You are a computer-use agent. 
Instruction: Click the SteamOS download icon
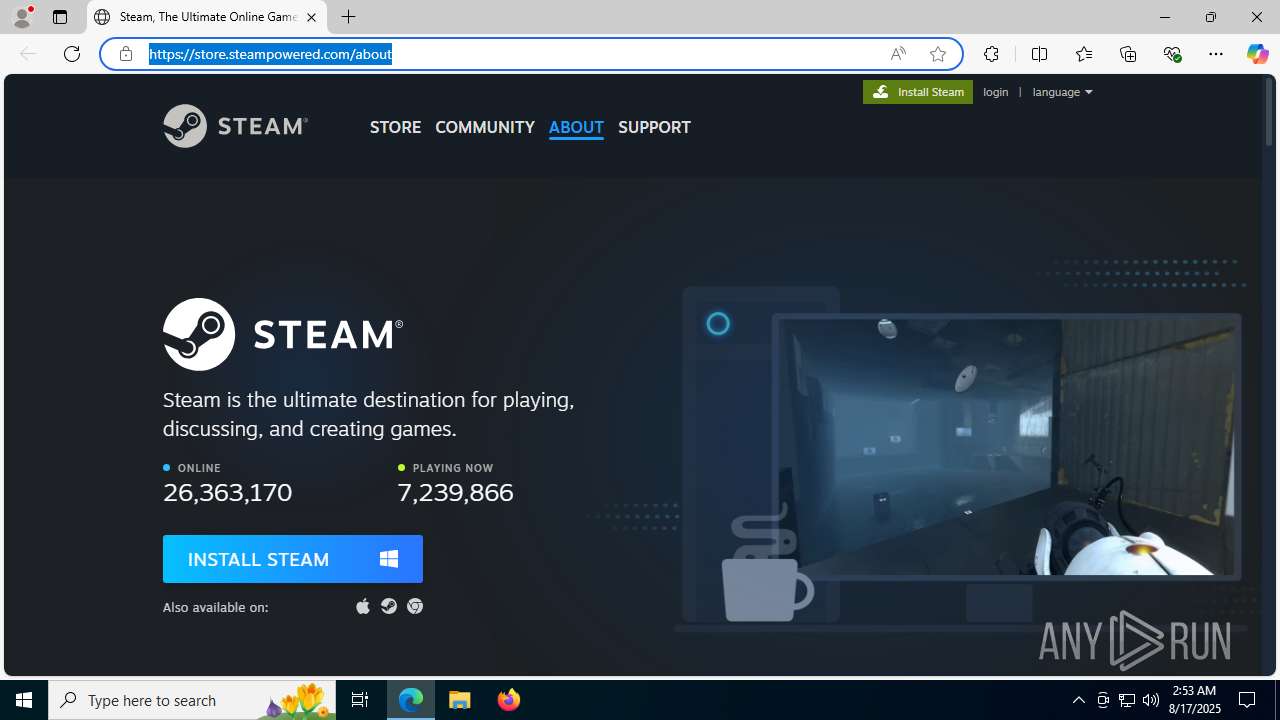(x=389, y=606)
